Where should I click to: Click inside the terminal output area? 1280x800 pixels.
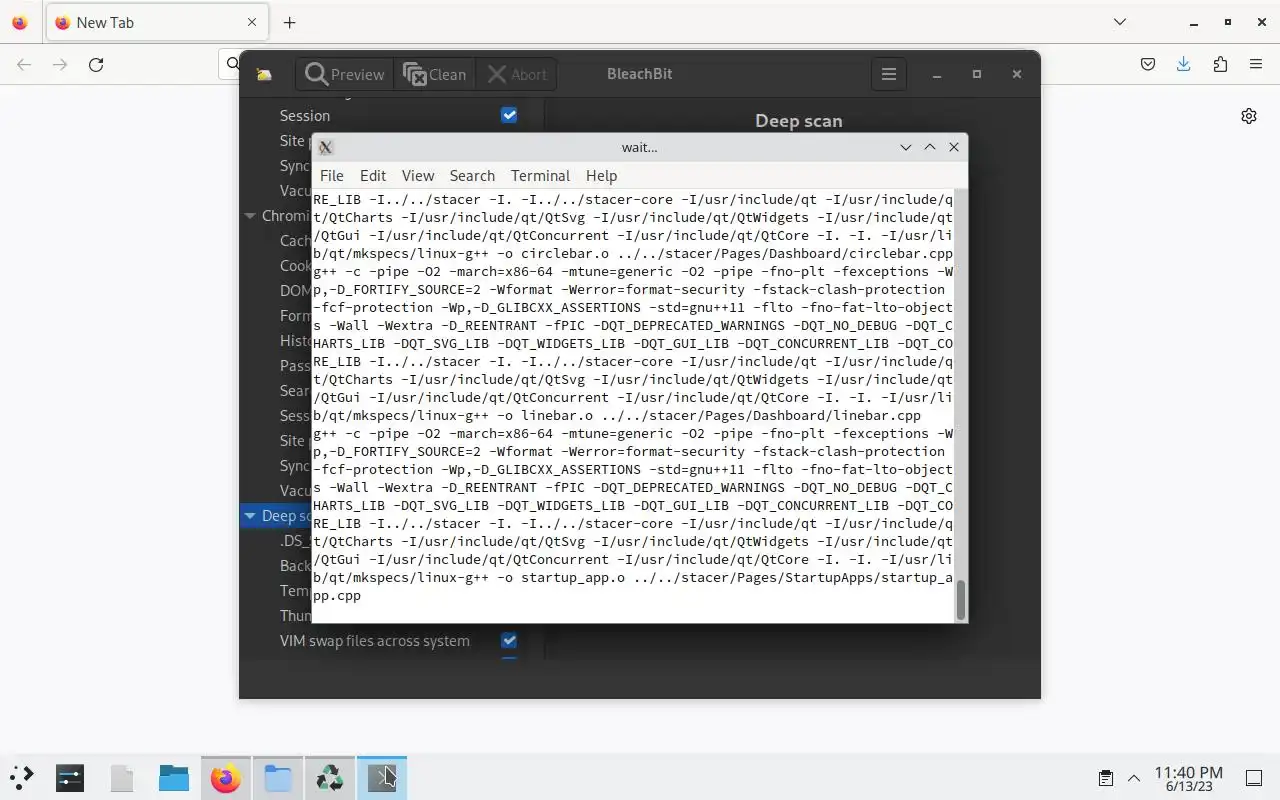(633, 405)
